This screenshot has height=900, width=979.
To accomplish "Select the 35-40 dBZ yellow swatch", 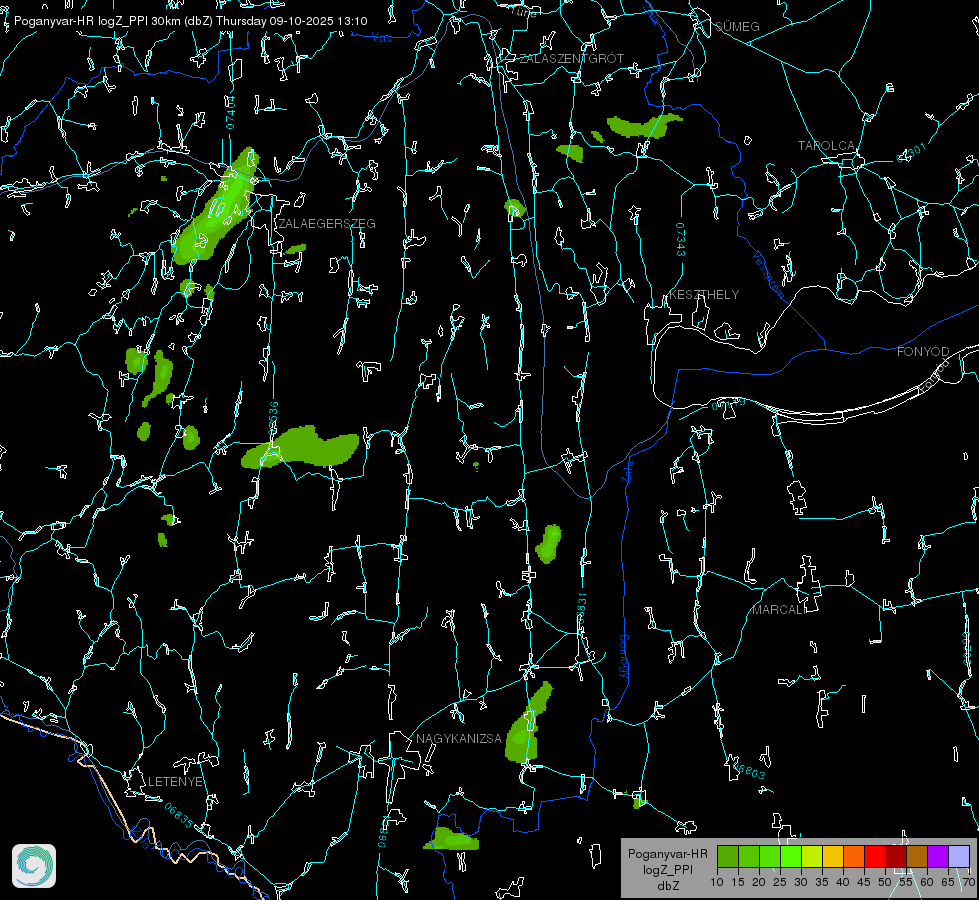I will point(833,856).
